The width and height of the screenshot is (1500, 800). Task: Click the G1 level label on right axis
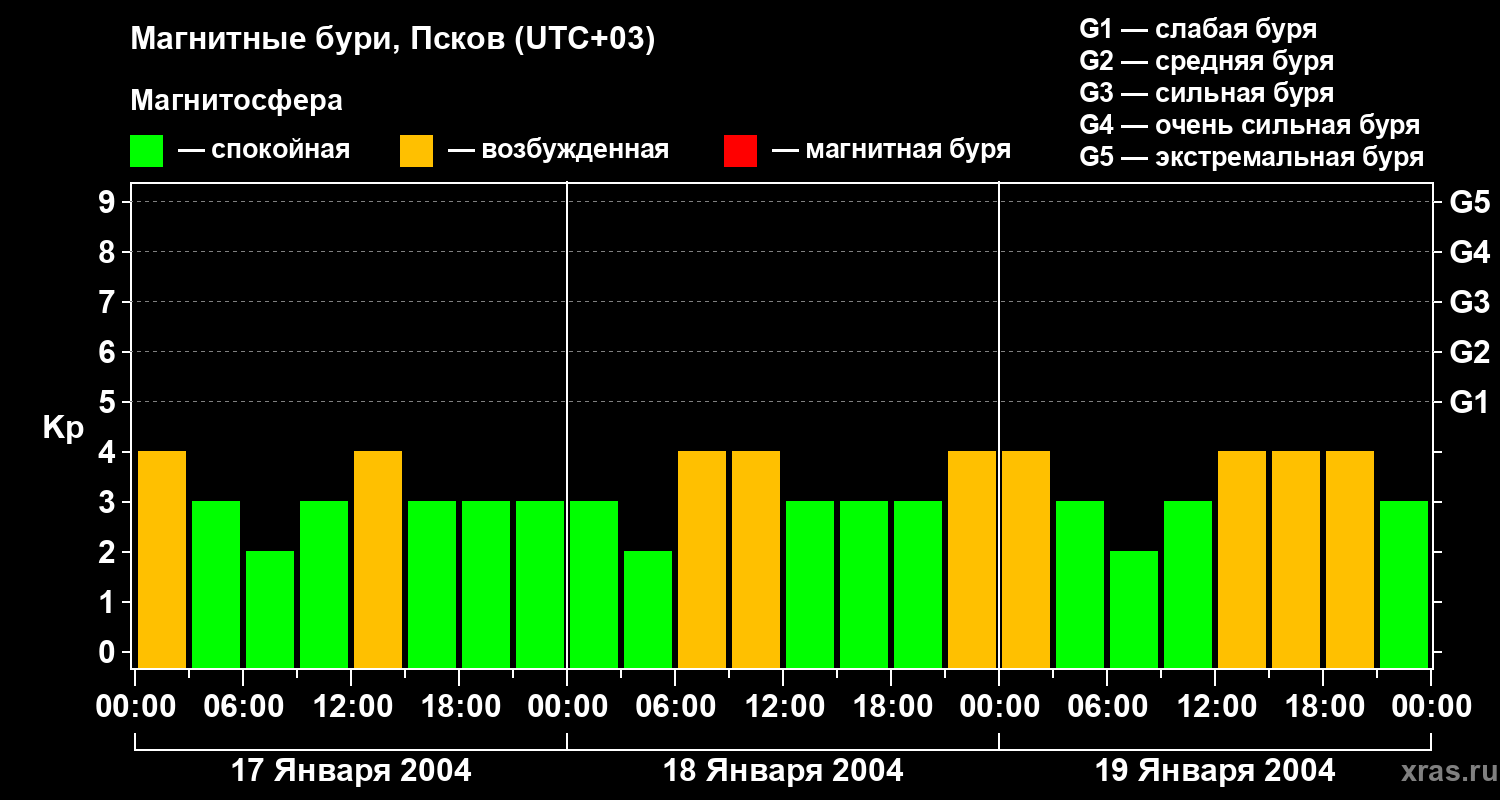(x=1469, y=402)
